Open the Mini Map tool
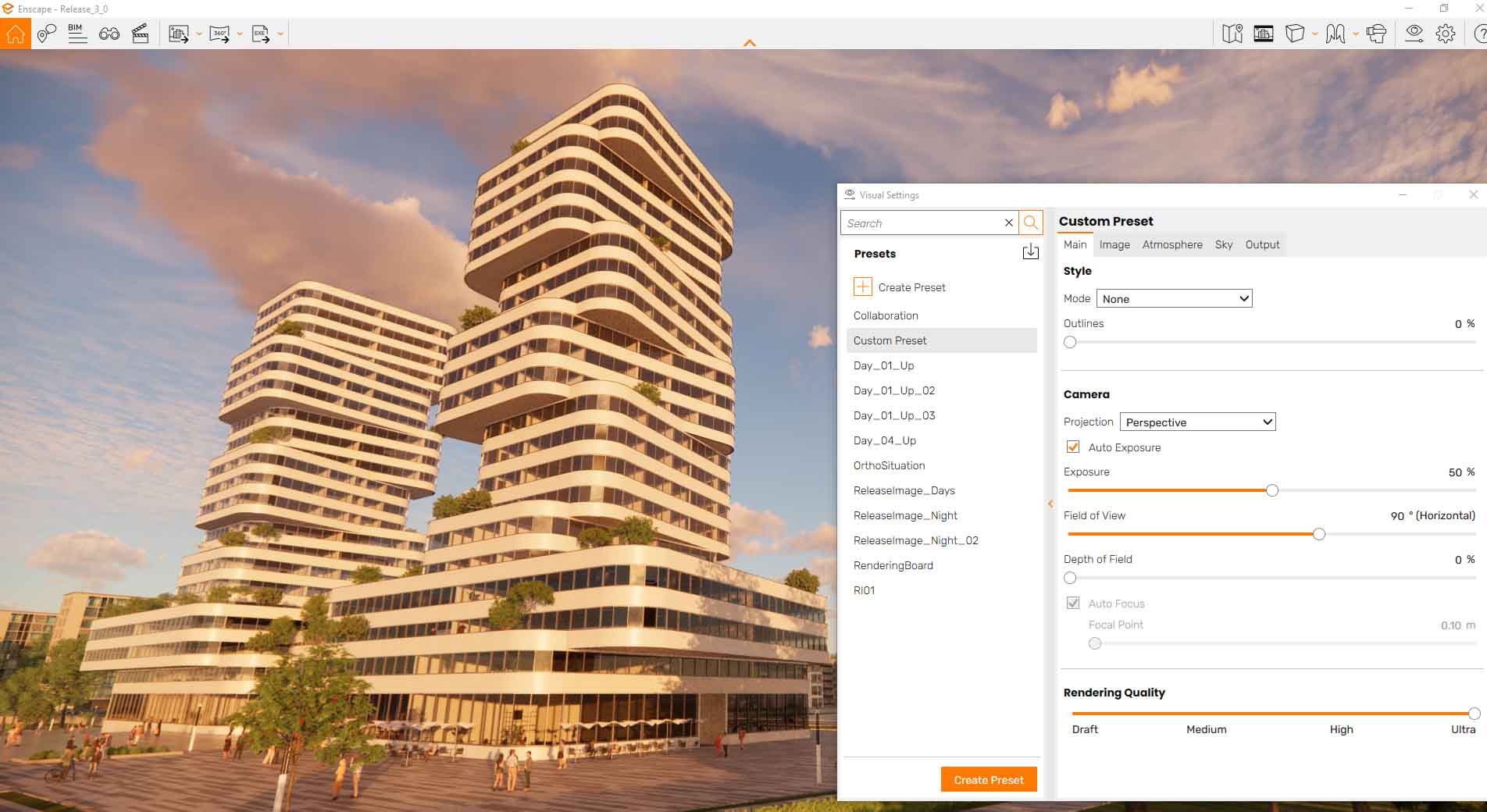The height and width of the screenshot is (812, 1487). point(1232,33)
